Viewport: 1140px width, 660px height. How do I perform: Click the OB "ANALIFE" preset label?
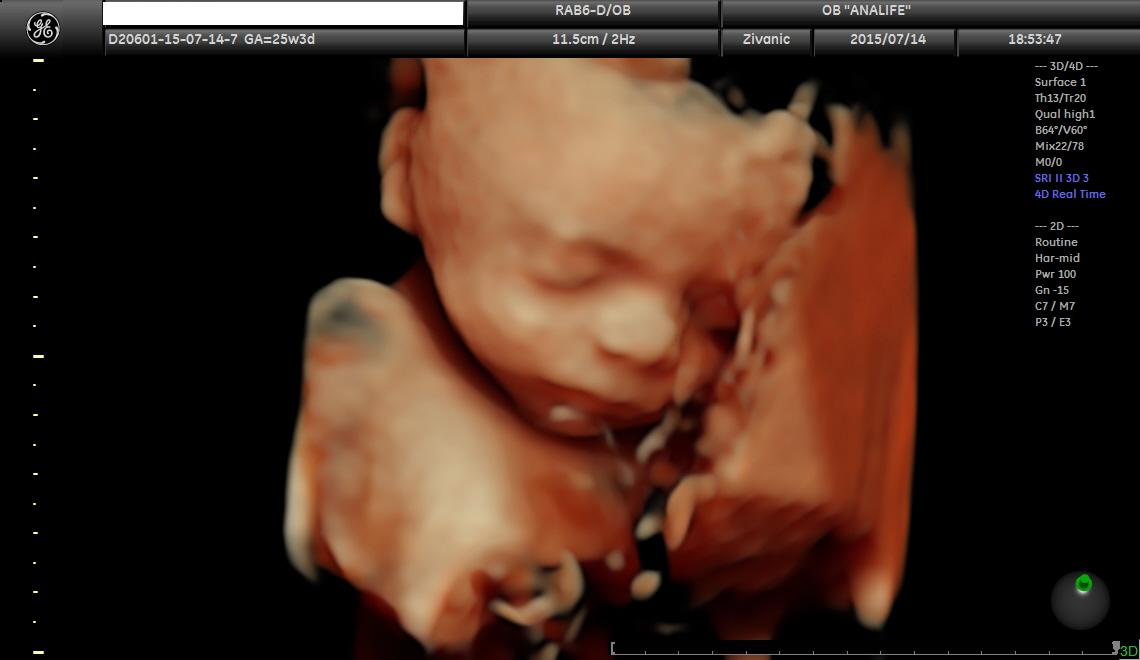pyautogui.click(x=866, y=11)
